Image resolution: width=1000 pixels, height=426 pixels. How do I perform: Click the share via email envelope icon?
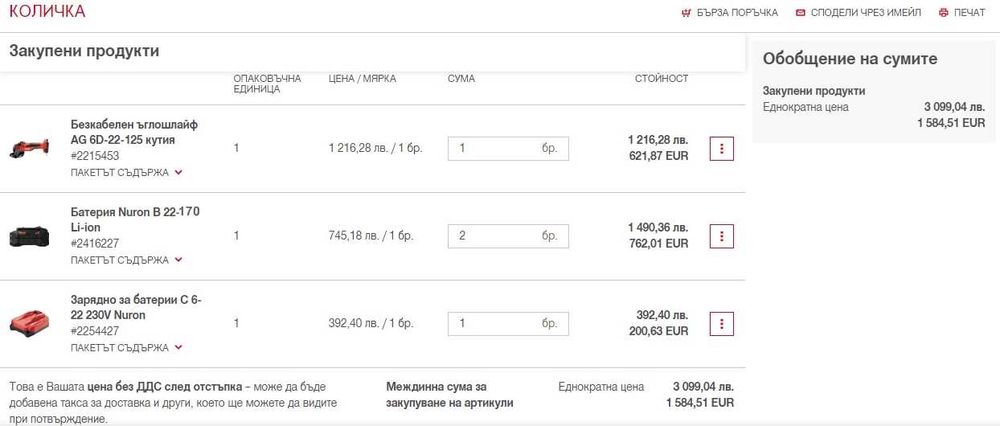(800, 13)
